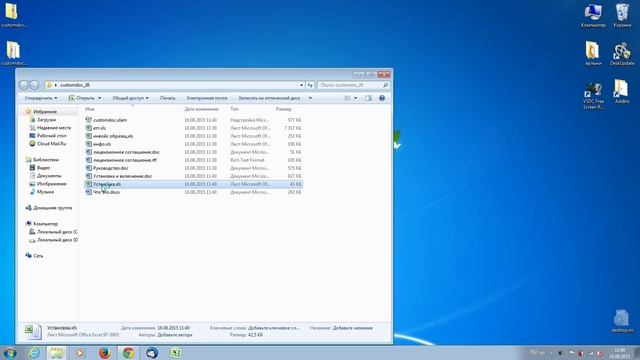Expand the Открыть dropdown arrow

coord(99,98)
